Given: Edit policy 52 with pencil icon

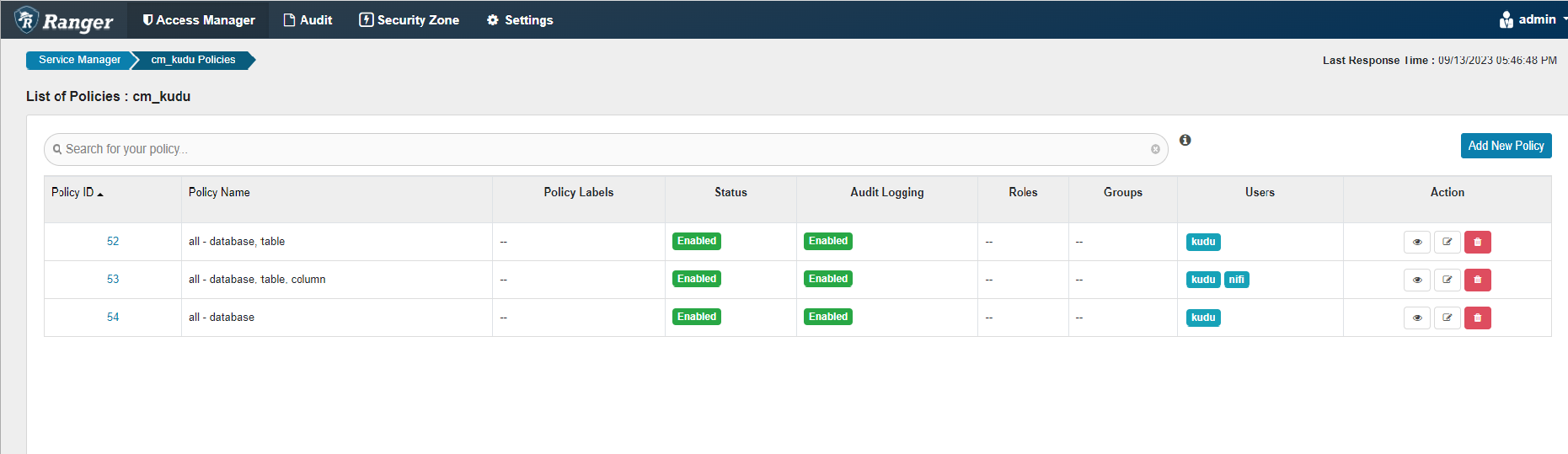Looking at the screenshot, I should click(1448, 242).
